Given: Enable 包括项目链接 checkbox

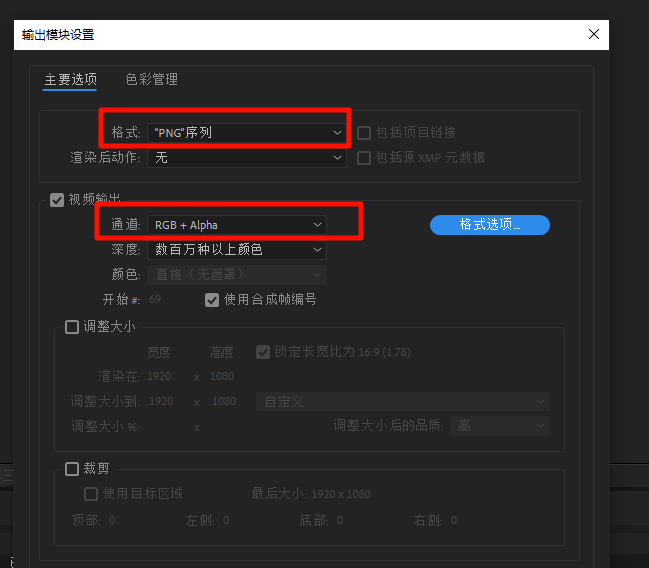Looking at the screenshot, I should point(364,133).
